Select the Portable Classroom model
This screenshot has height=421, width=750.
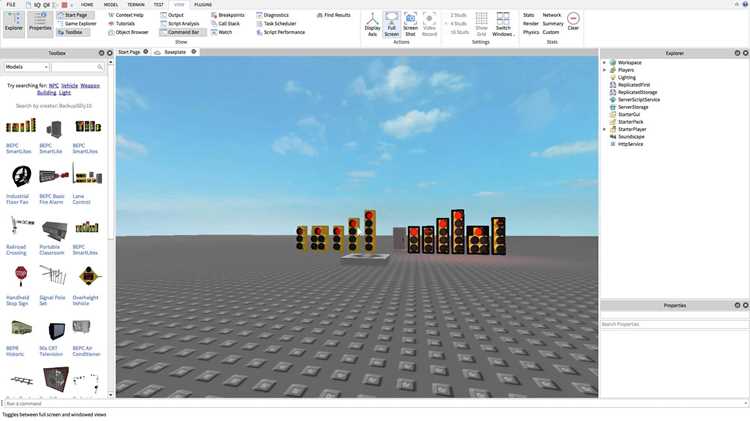[53, 234]
